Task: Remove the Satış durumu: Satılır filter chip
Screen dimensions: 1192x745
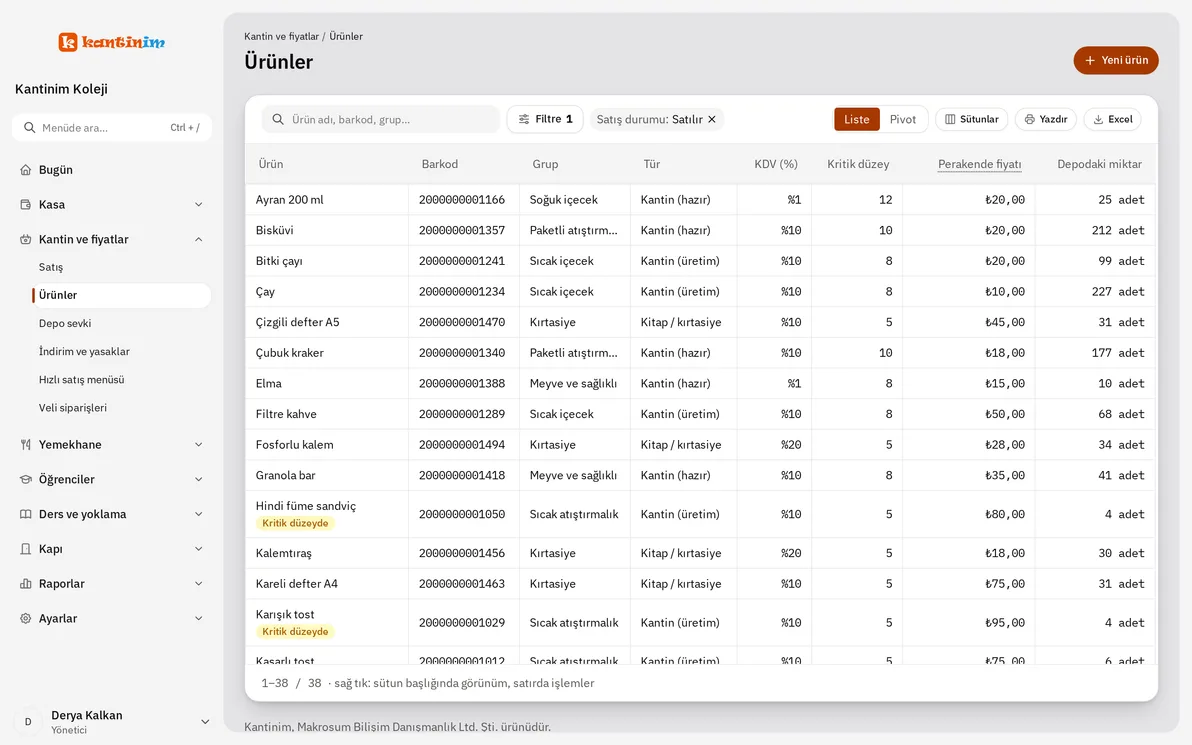Action: coord(712,119)
